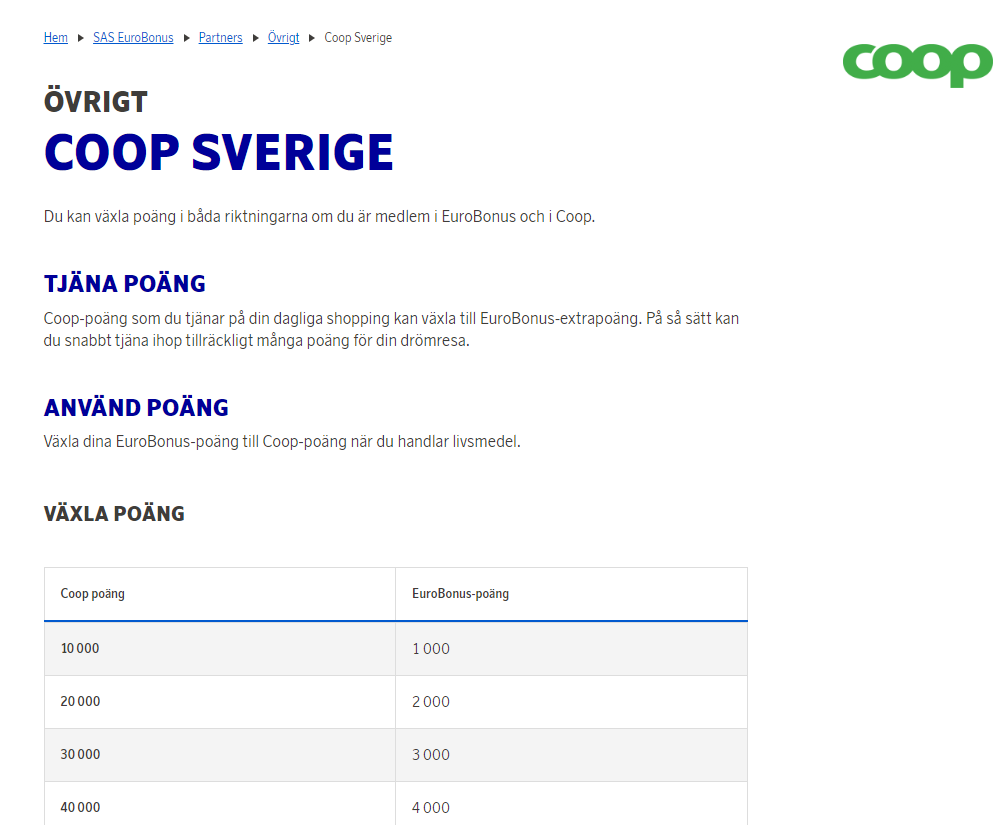Click the COOP SVERIGE main heading

219,152
